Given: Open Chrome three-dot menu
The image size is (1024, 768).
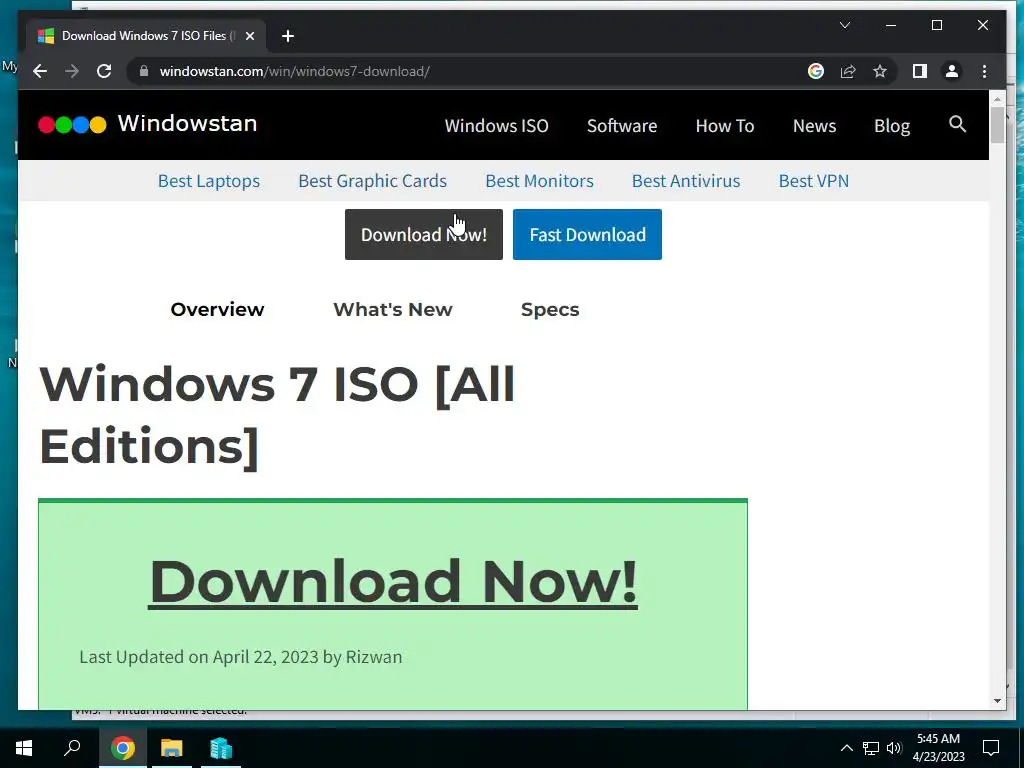Looking at the screenshot, I should pos(984,71).
